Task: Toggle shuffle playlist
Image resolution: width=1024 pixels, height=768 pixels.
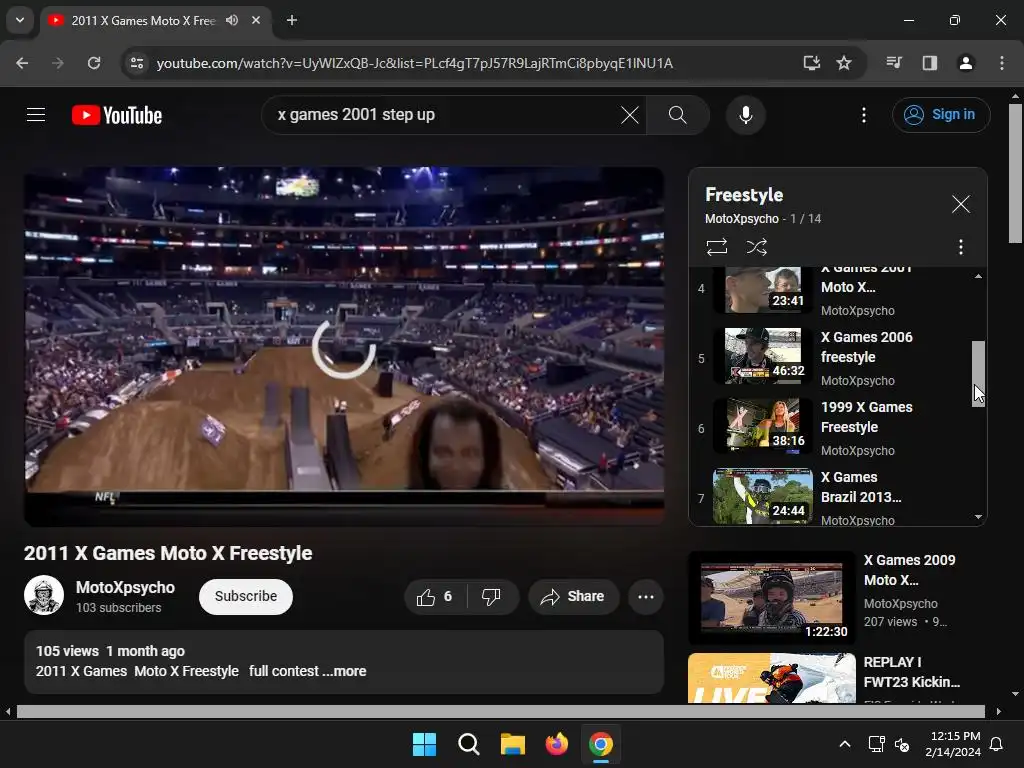Action: click(x=756, y=247)
